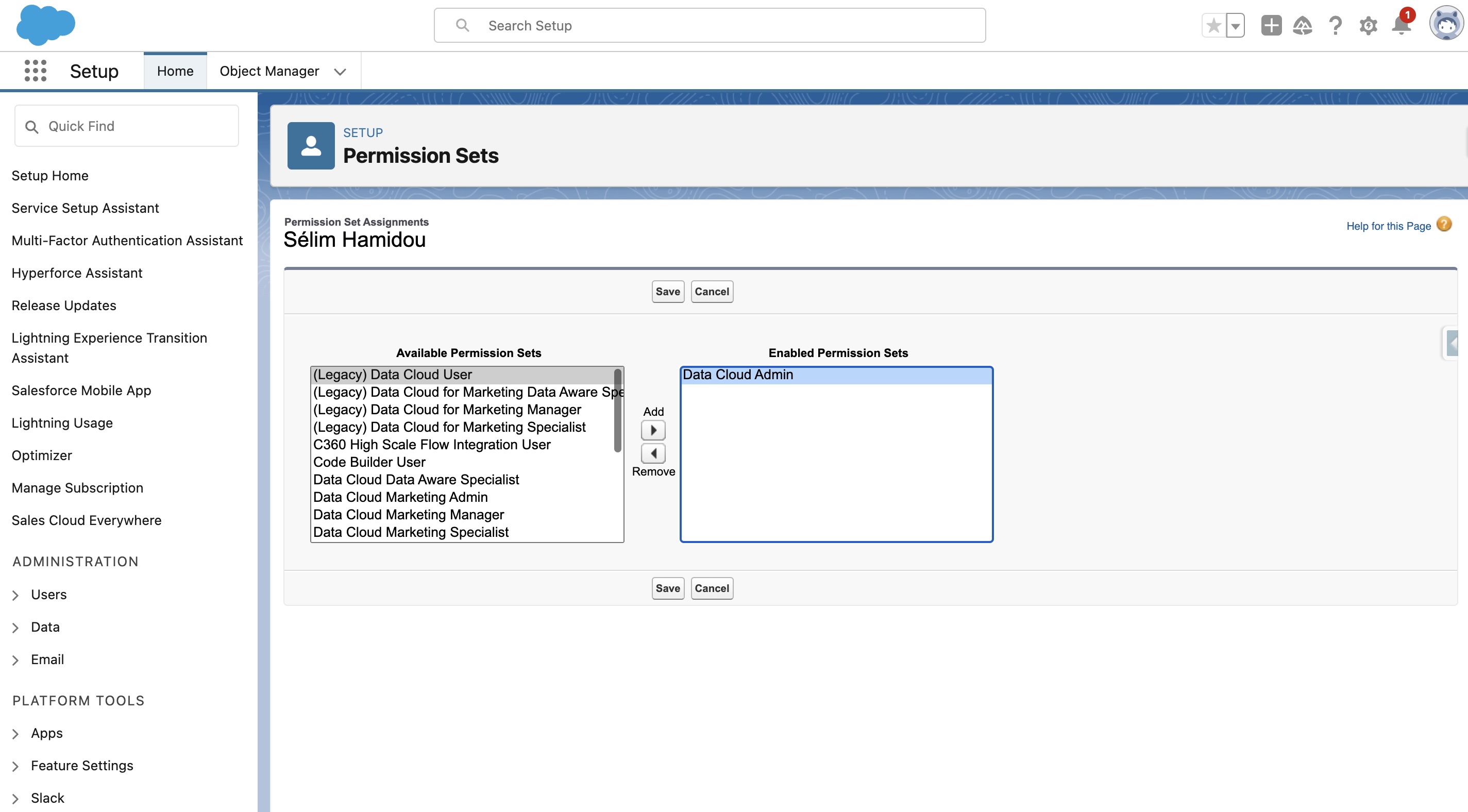Viewport: 1468px width, 812px height.
Task: Expand the Slack section
Action: [x=15, y=798]
